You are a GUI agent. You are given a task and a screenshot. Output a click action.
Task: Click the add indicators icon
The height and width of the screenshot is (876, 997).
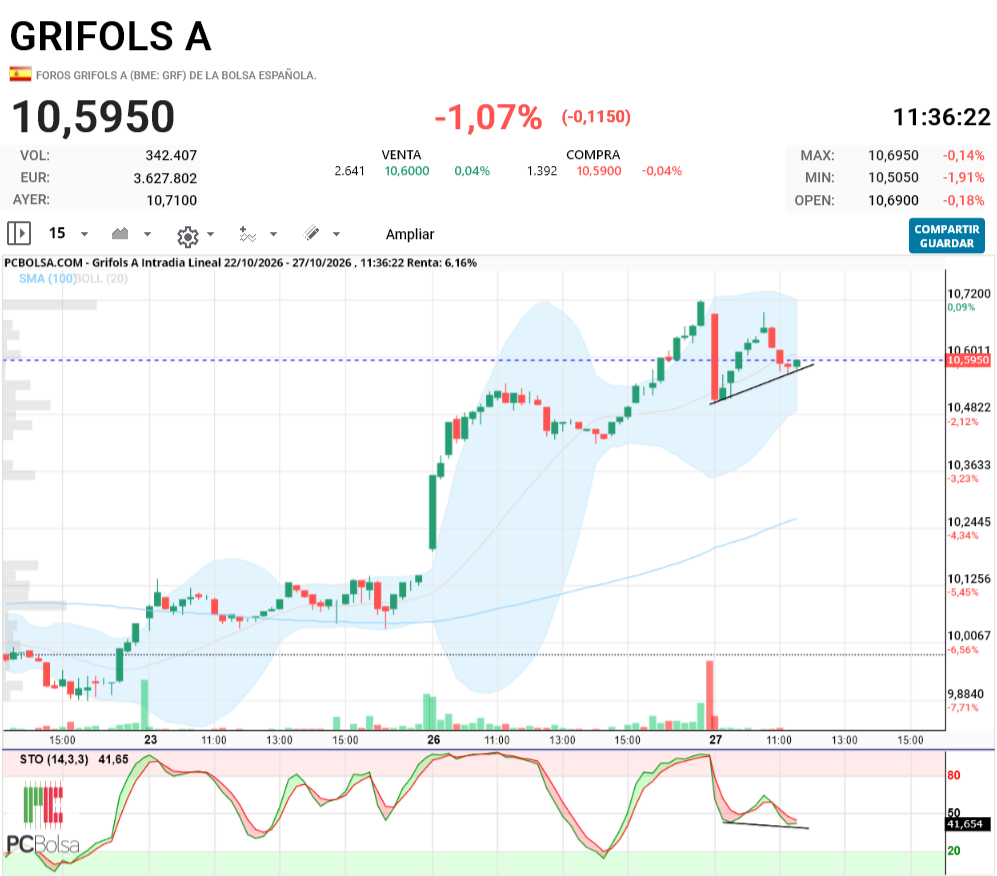click(247, 234)
